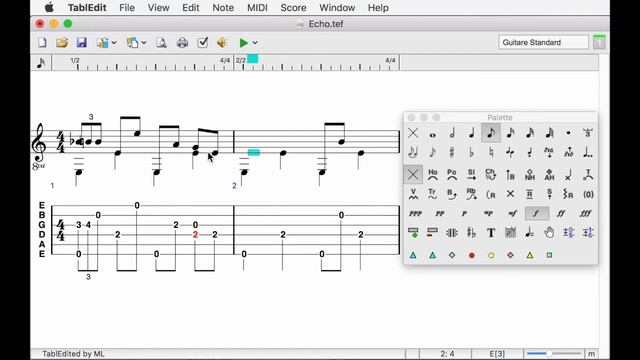
Task: Toggle the checkmark toolbar option
Action: [x=202, y=42]
